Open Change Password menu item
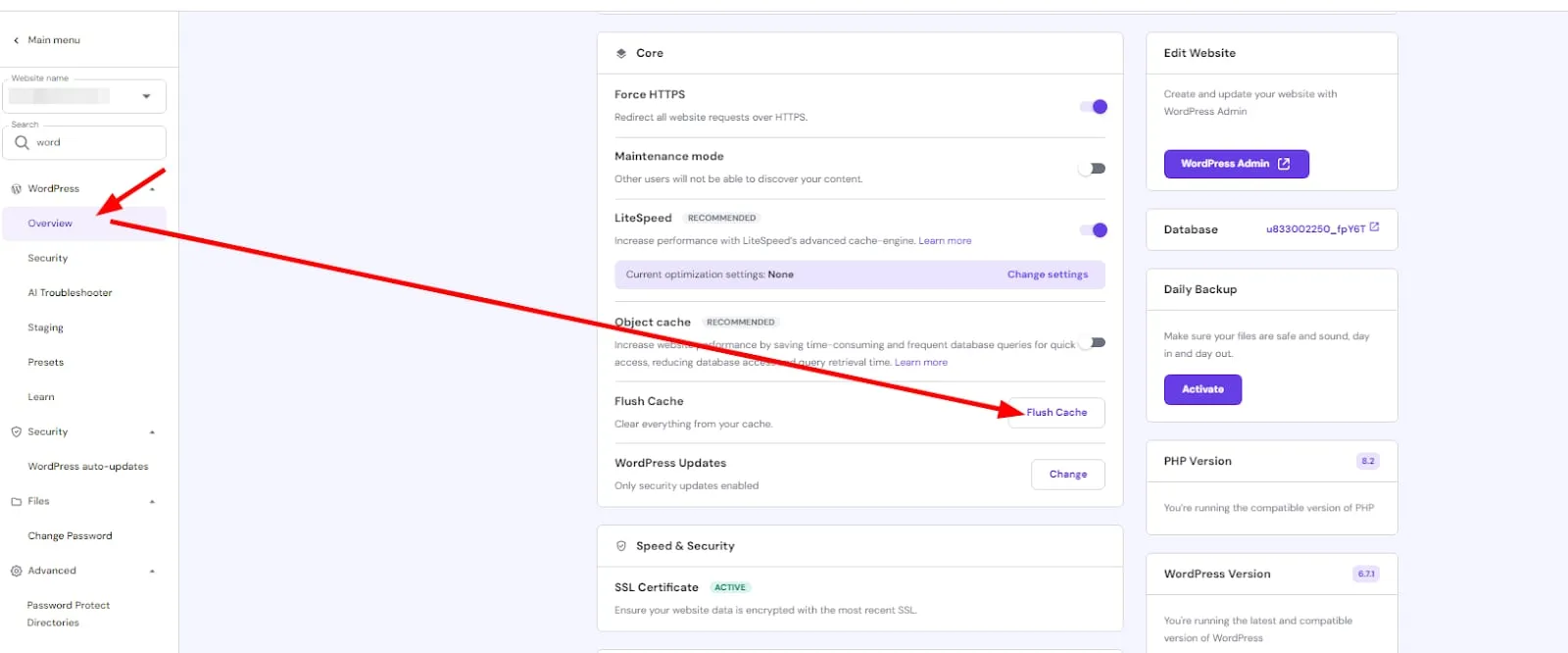Viewport: 1568px width, 653px height. coord(70,536)
